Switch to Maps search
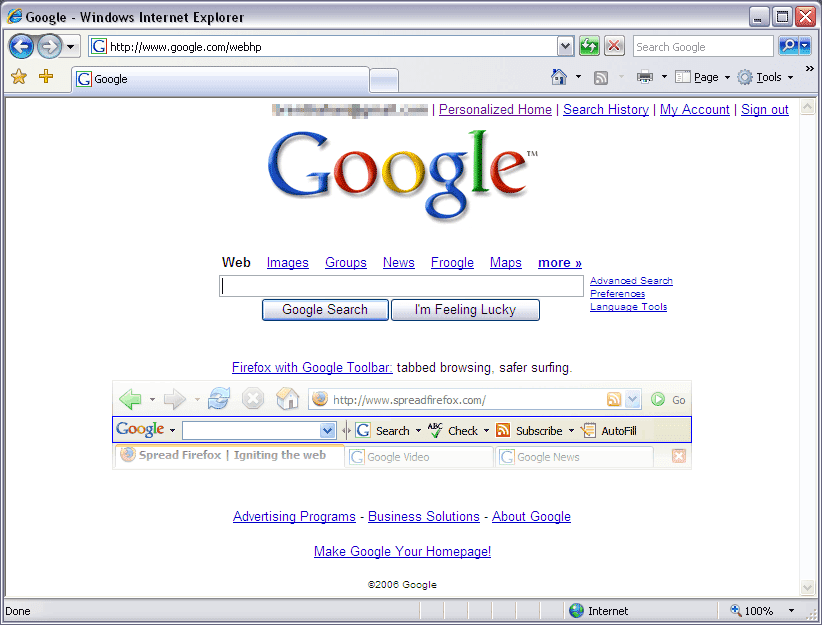This screenshot has height=625, width=822. click(506, 262)
